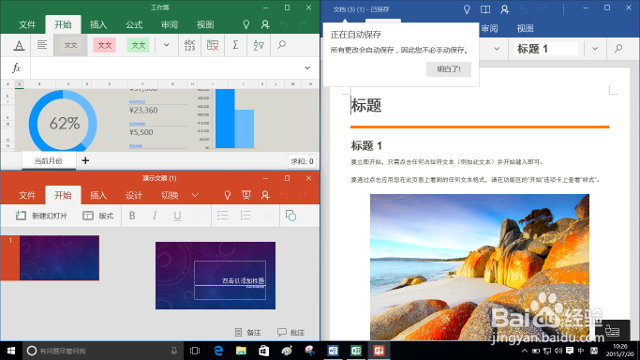The height and width of the screenshot is (360, 640).
Task: Switch to 审阅 tab in Word
Action: (489, 29)
